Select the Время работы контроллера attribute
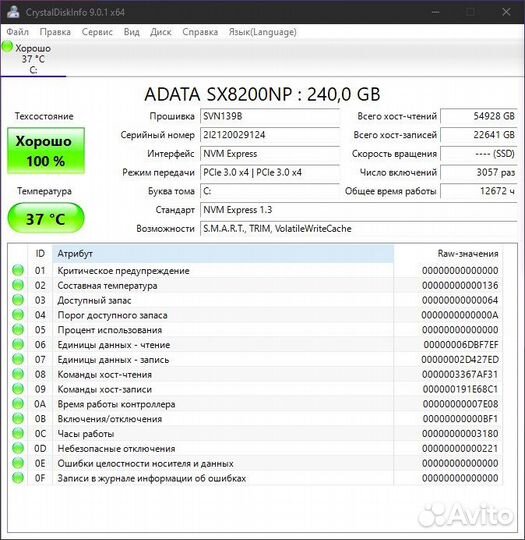Viewport: 525px width, 540px height. click(x=116, y=404)
